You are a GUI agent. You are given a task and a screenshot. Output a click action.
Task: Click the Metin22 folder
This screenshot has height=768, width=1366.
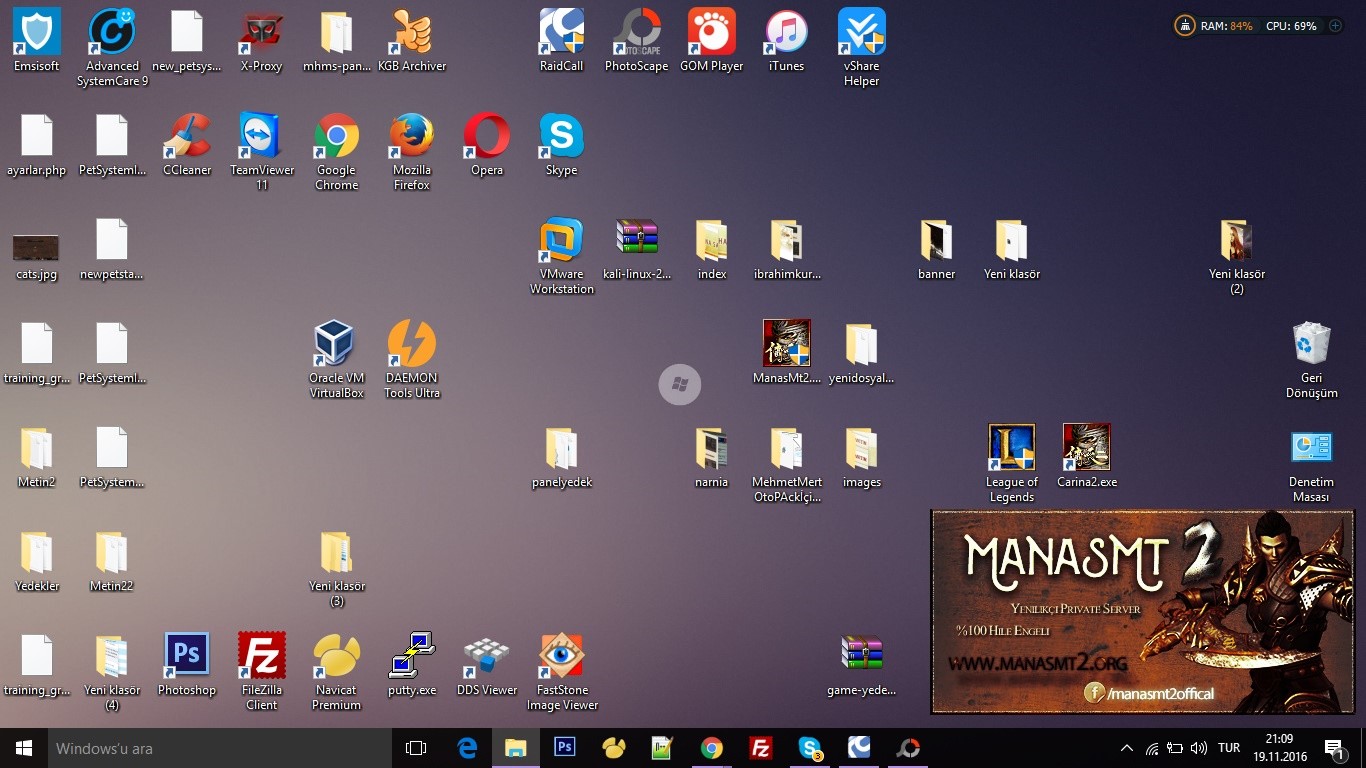coord(112,560)
